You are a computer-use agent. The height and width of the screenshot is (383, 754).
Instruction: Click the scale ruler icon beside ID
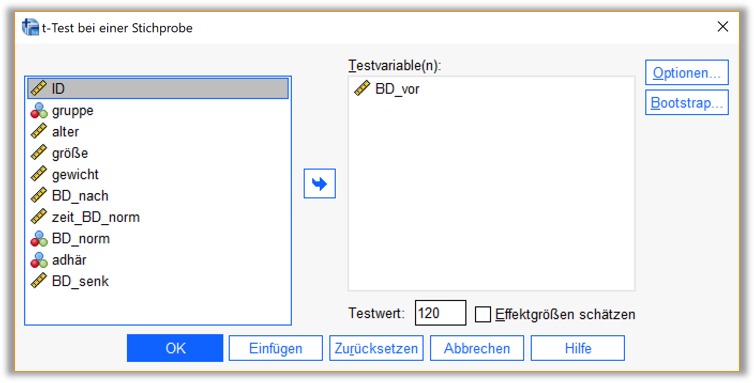(39, 89)
